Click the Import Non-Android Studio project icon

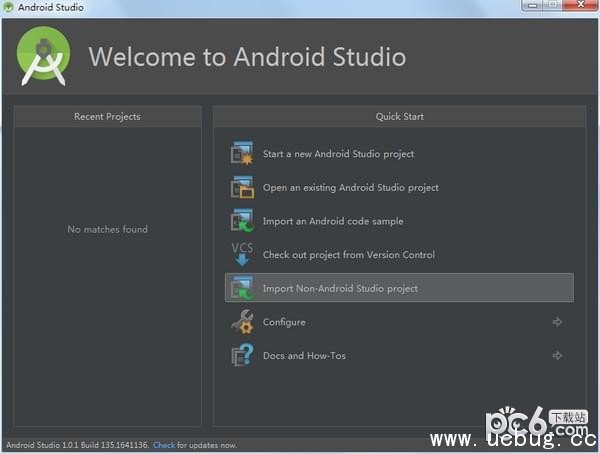pyautogui.click(x=242, y=288)
